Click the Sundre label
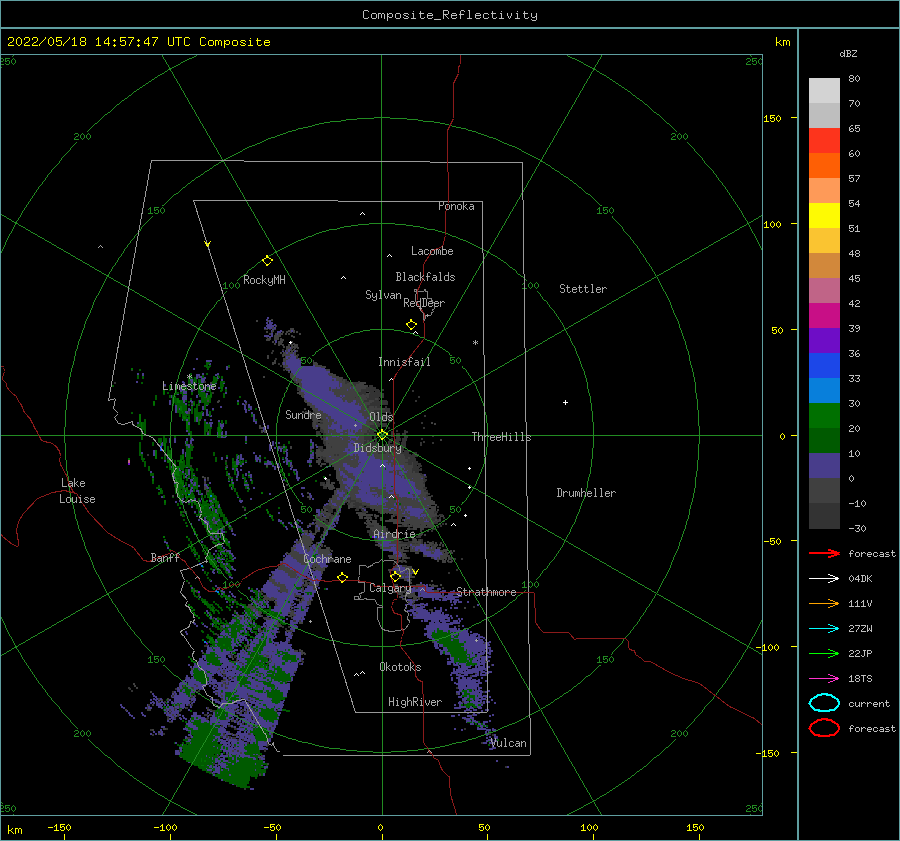 [303, 414]
